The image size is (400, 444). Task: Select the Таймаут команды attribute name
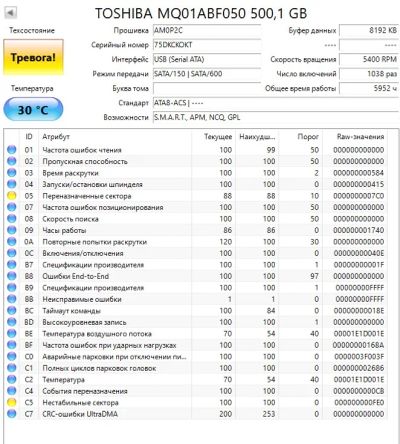coord(71,311)
